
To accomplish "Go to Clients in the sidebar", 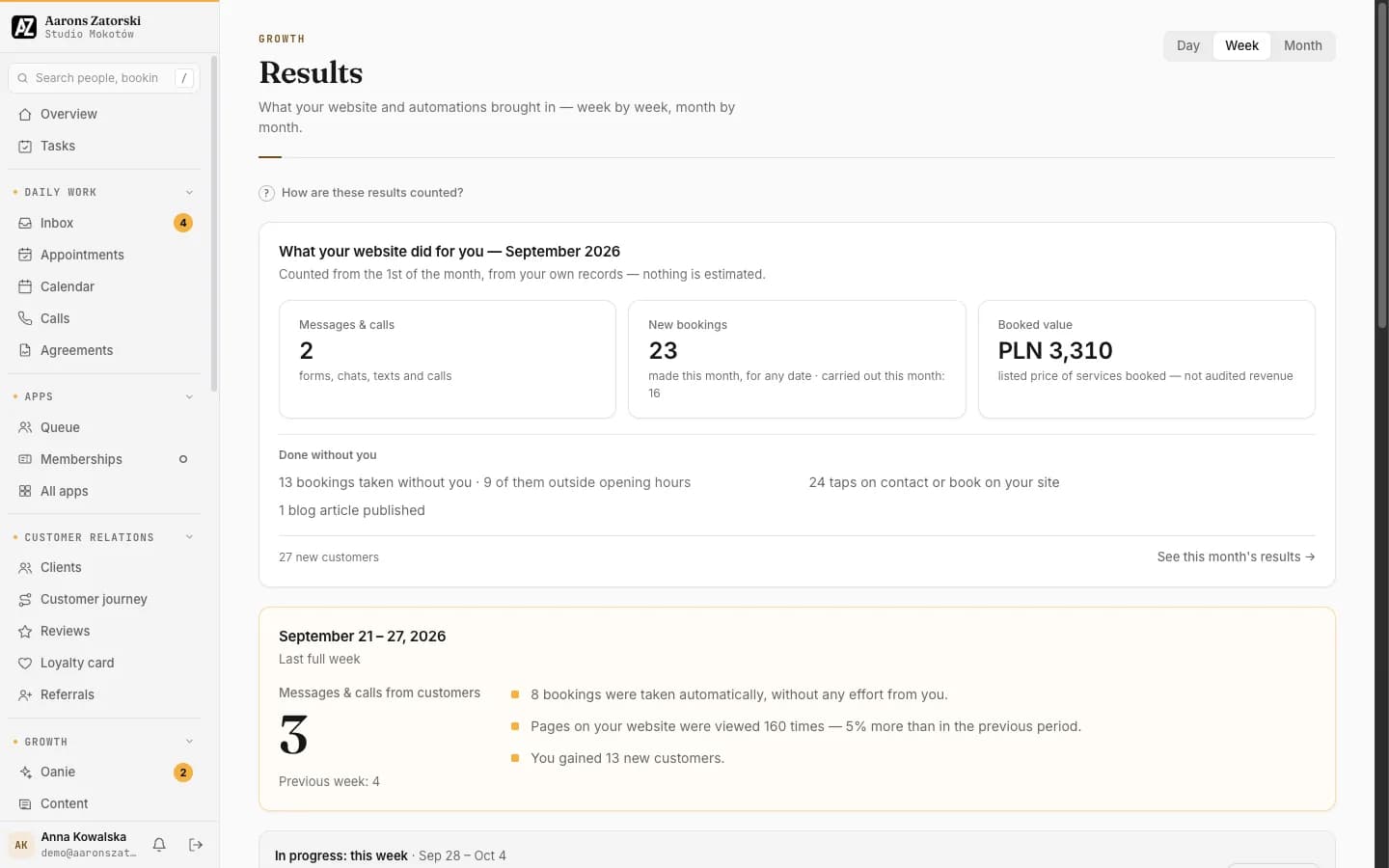I will 104,567.
